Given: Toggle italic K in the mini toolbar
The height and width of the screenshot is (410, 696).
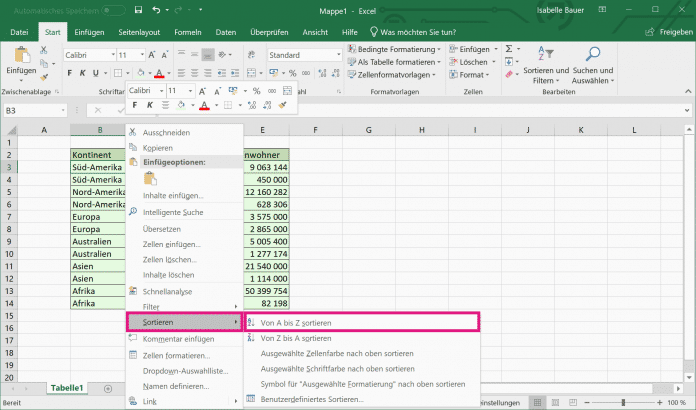Looking at the screenshot, I should [x=150, y=104].
